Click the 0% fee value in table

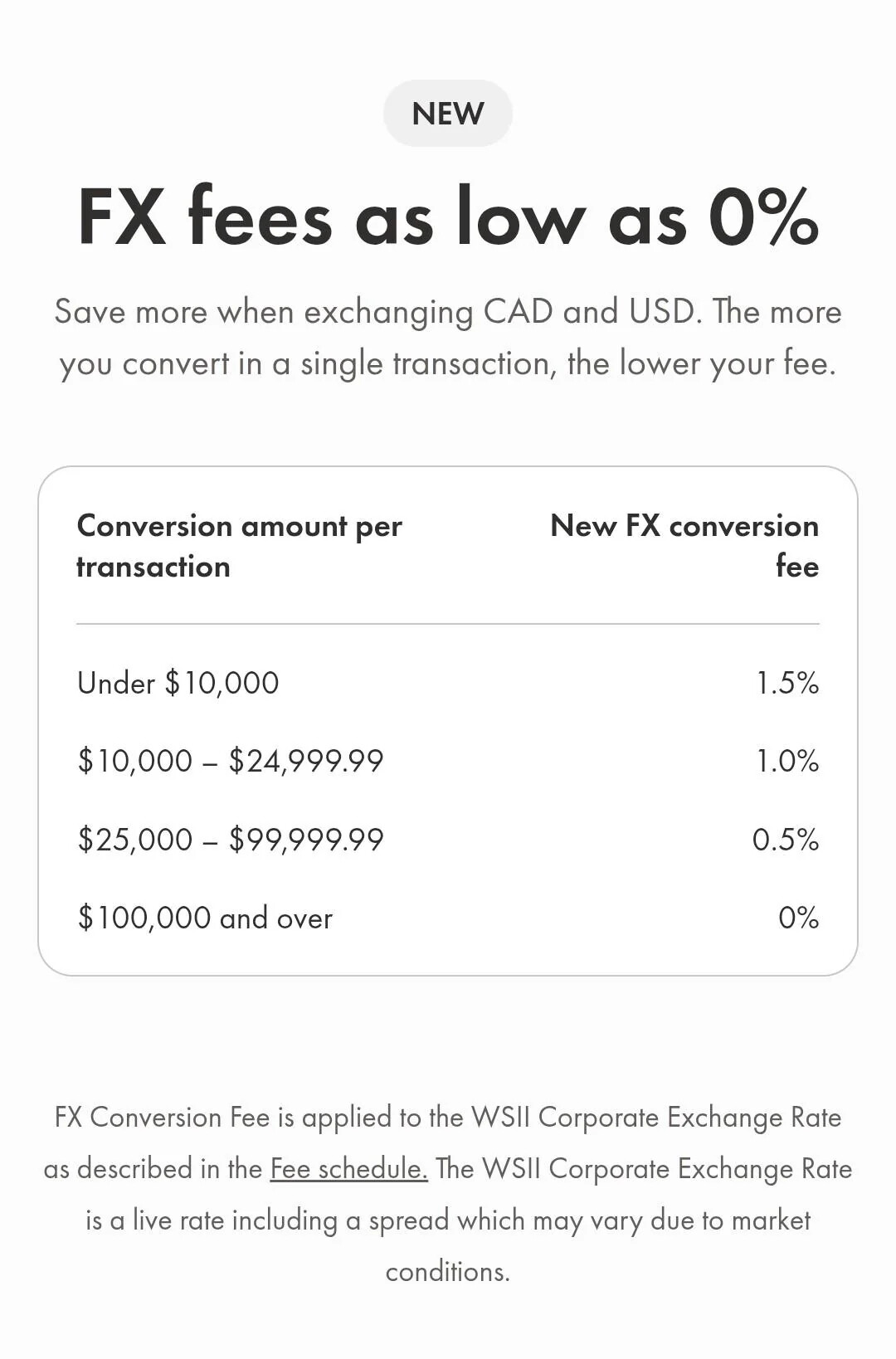click(x=798, y=918)
